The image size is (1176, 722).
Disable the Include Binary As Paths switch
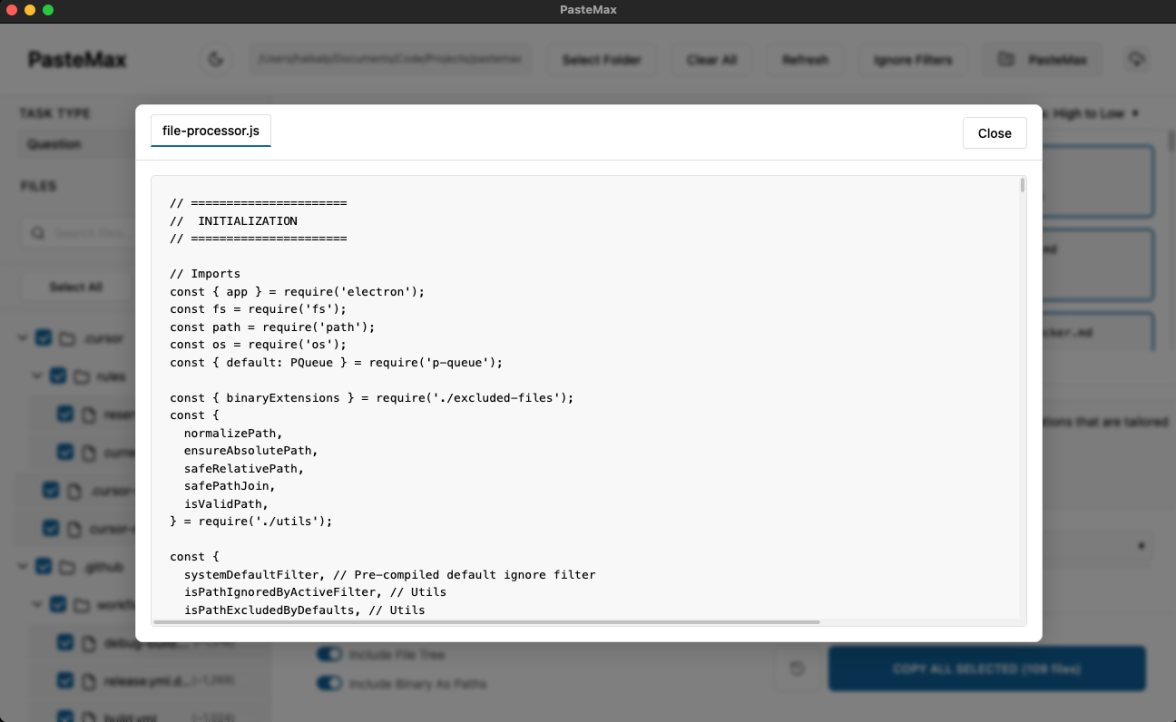329,684
